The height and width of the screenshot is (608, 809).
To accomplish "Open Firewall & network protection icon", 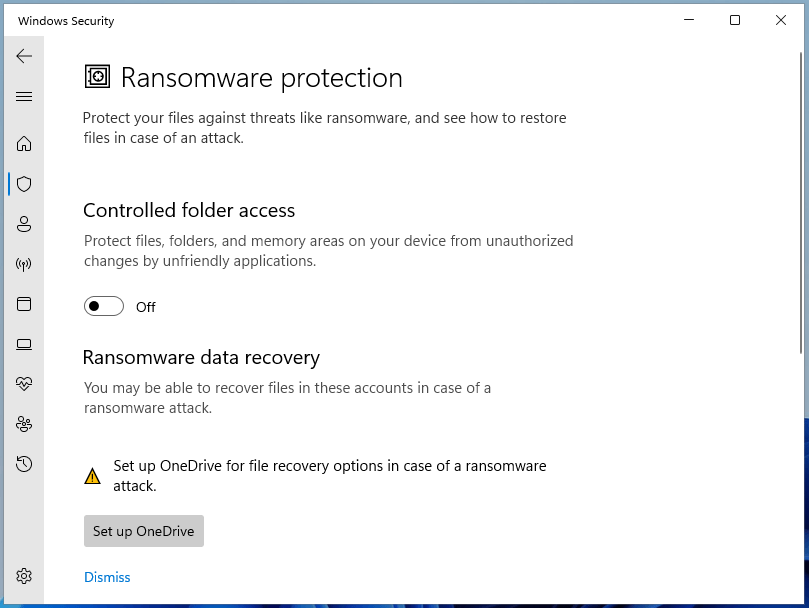I will pyautogui.click(x=24, y=264).
